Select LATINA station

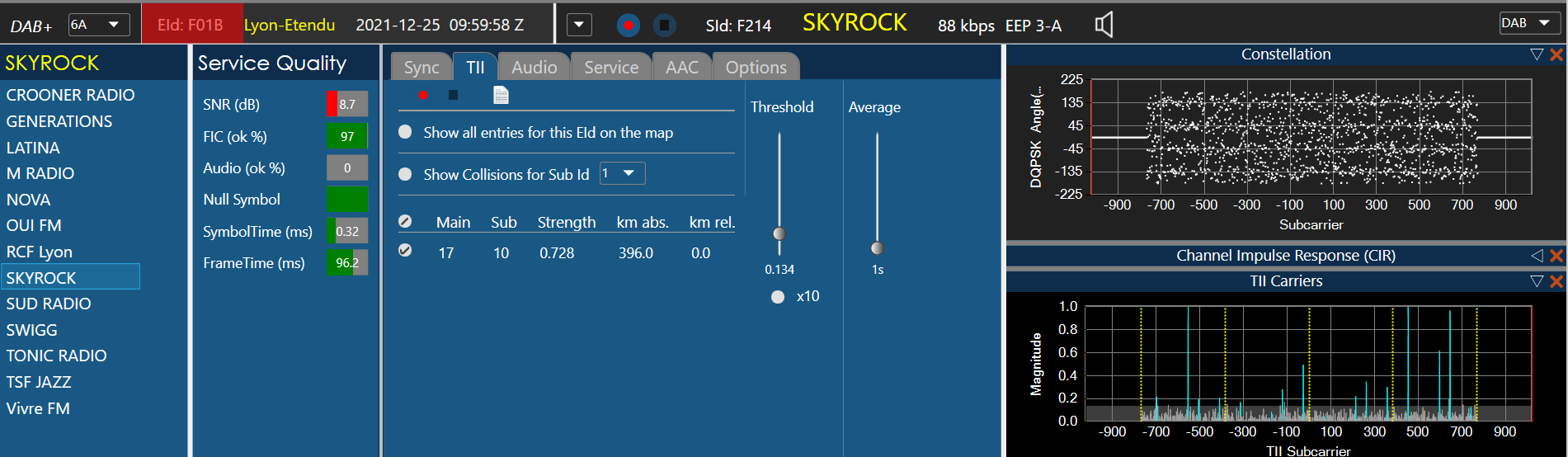(x=33, y=148)
